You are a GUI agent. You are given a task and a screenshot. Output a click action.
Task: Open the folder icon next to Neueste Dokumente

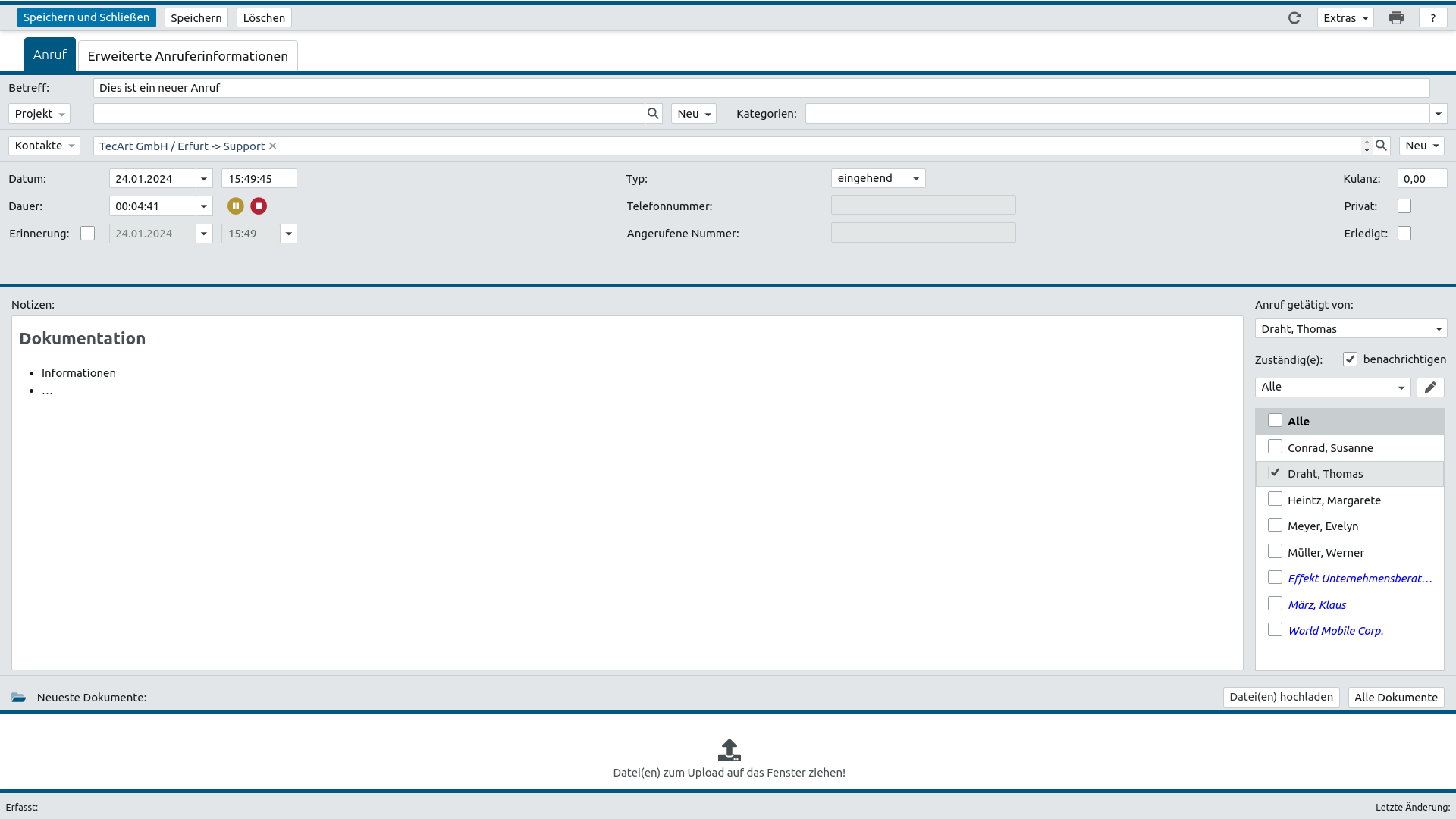(19, 698)
